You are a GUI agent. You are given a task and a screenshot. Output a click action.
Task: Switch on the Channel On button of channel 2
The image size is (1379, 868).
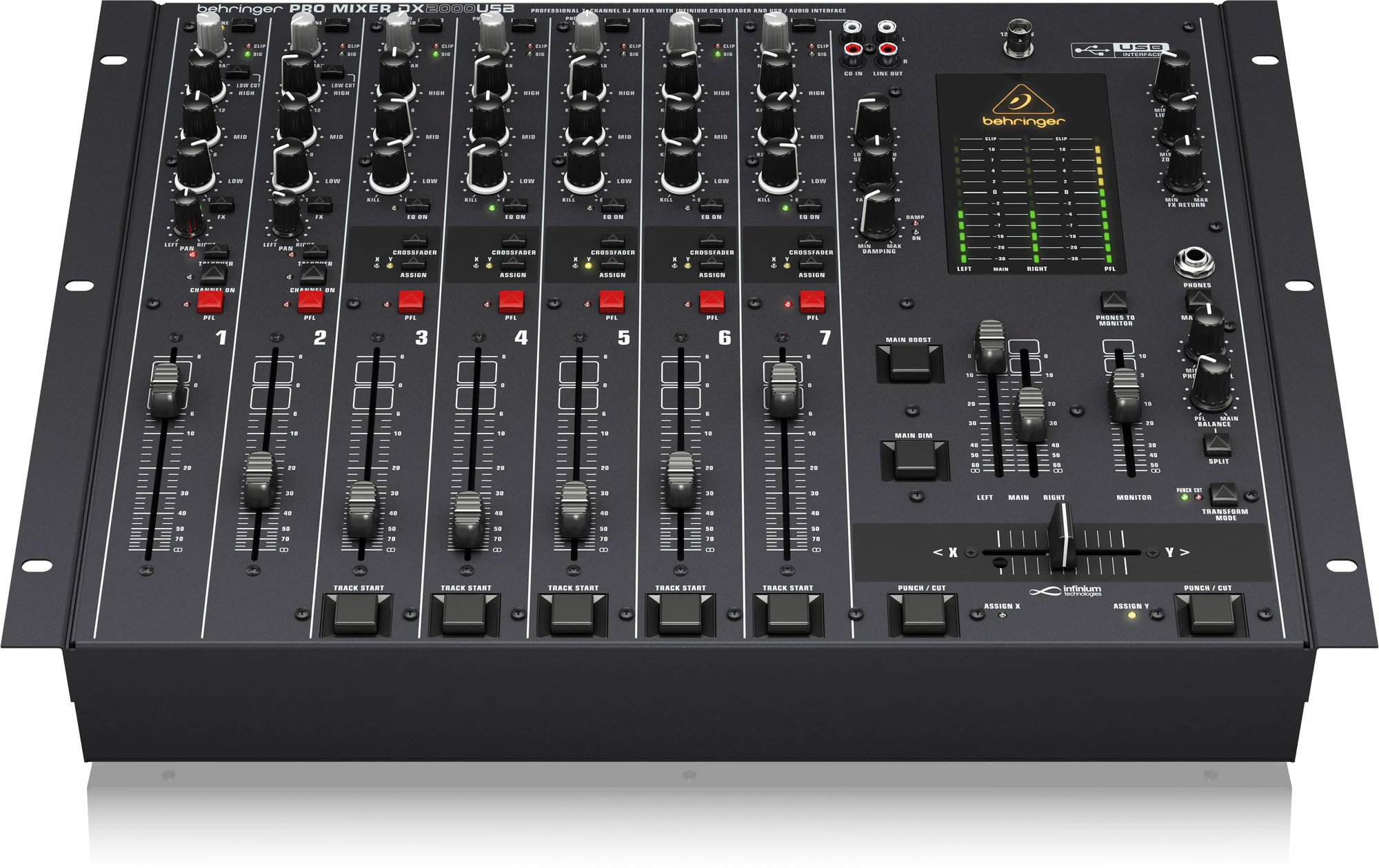(314, 276)
